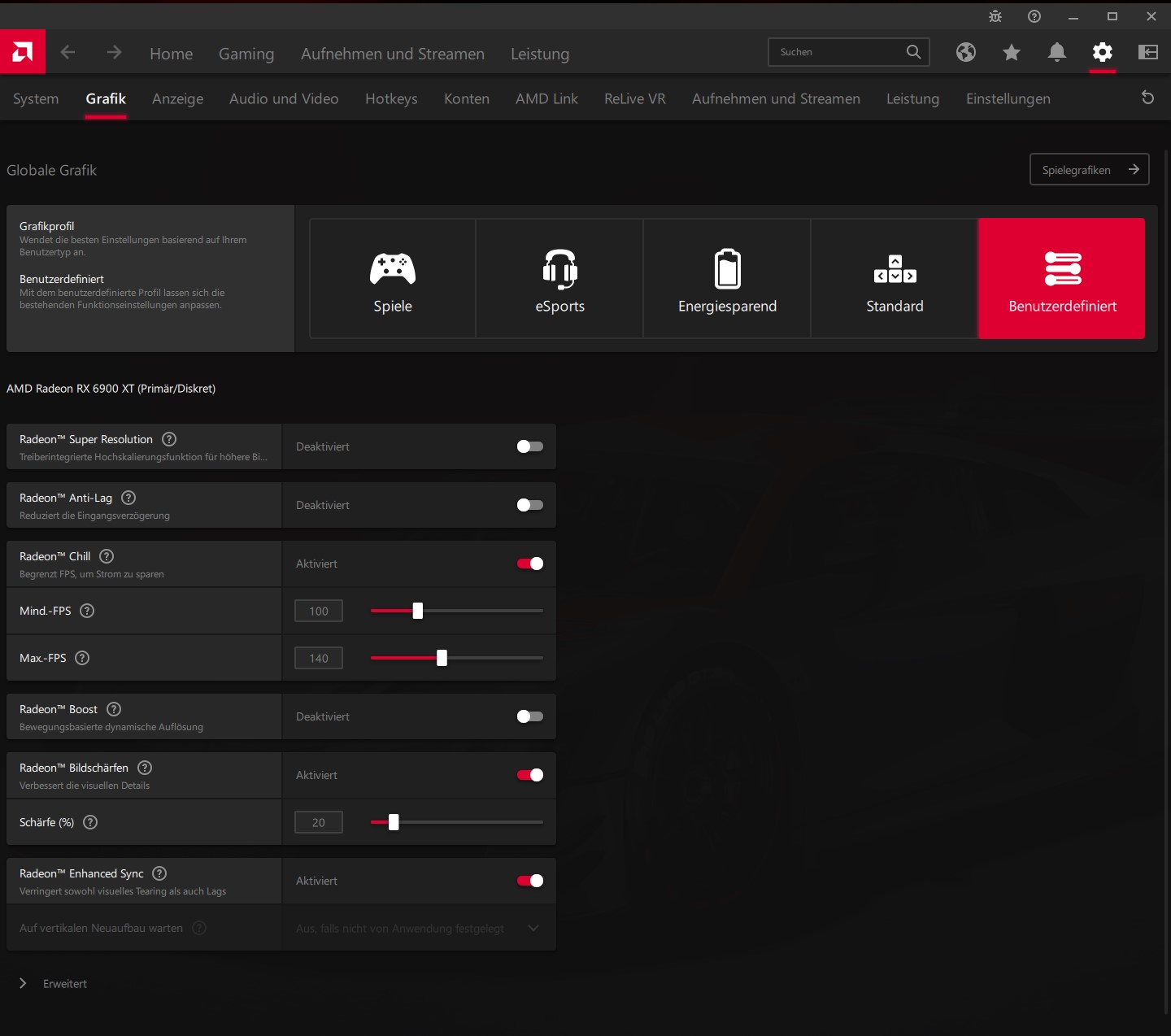Open notifications bell icon
This screenshot has width=1171, height=1036.
1057,52
